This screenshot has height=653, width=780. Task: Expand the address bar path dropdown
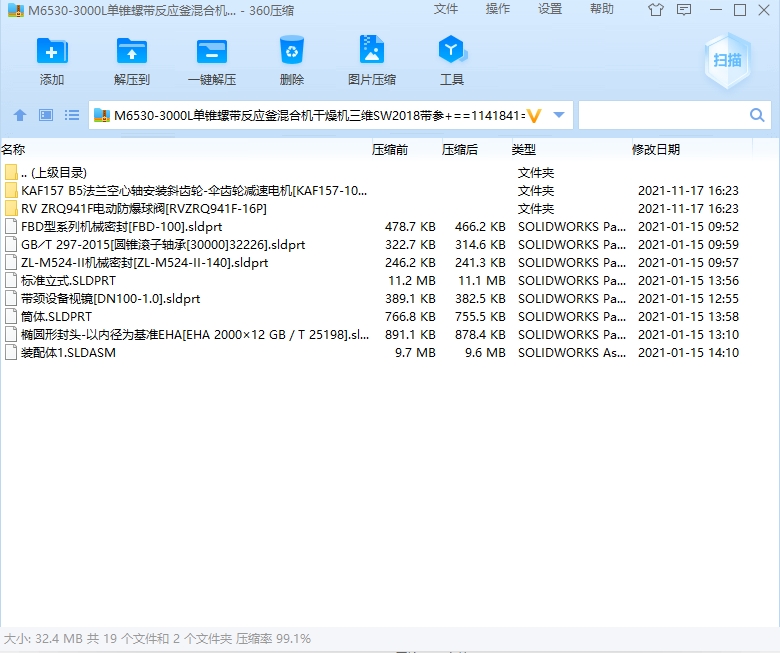[x=559, y=115]
